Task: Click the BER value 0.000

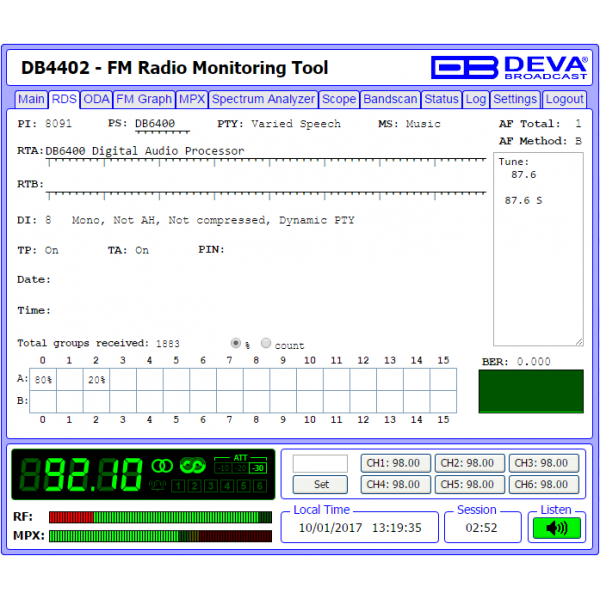Action: tap(533, 362)
